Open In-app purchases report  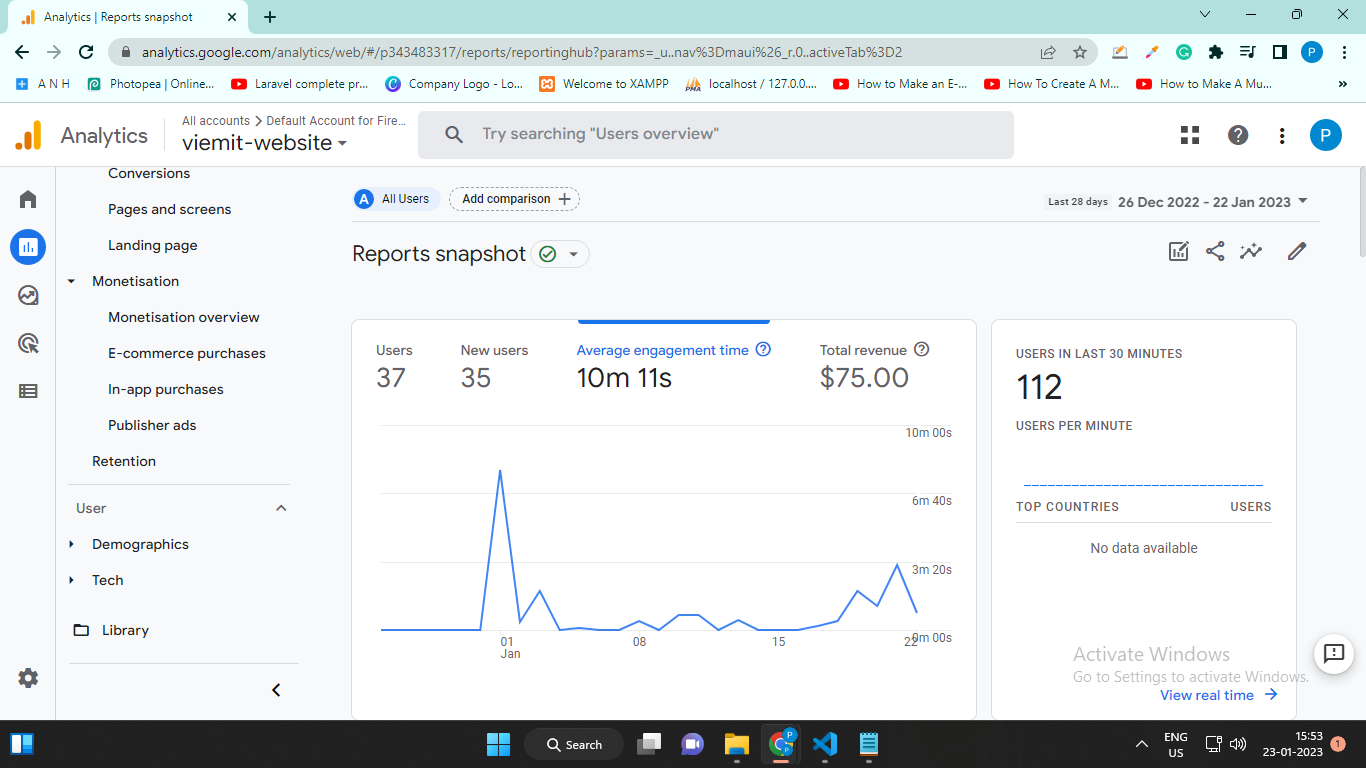(x=166, y=389)
